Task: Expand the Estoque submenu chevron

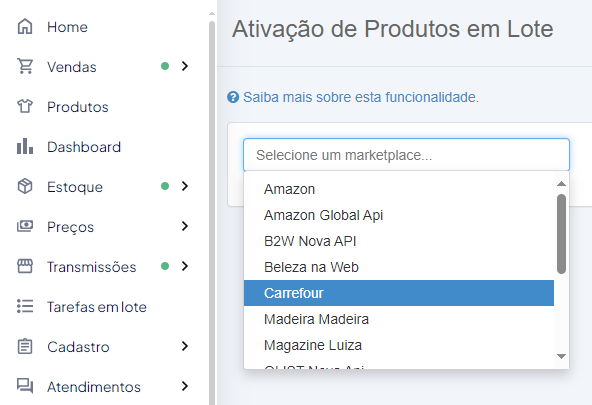Action: tap(185, 186)
